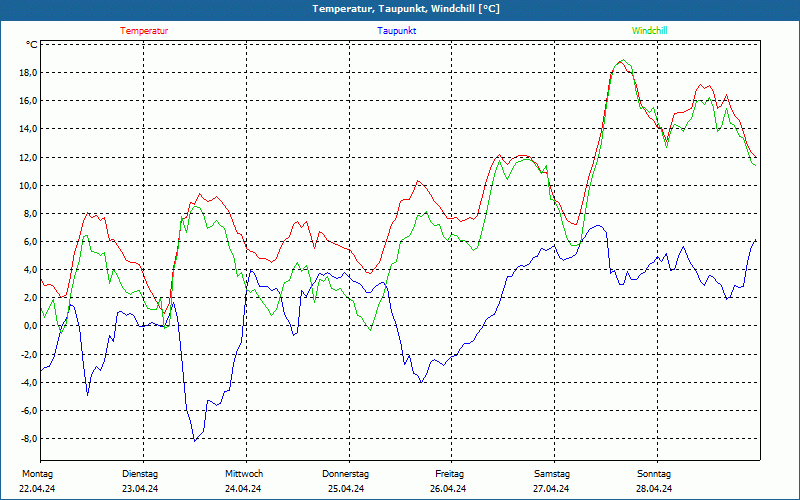Viewport: 800px width, 500px height.
Task: Click the 18,0 y-axis value
Action: pos(28,72)
